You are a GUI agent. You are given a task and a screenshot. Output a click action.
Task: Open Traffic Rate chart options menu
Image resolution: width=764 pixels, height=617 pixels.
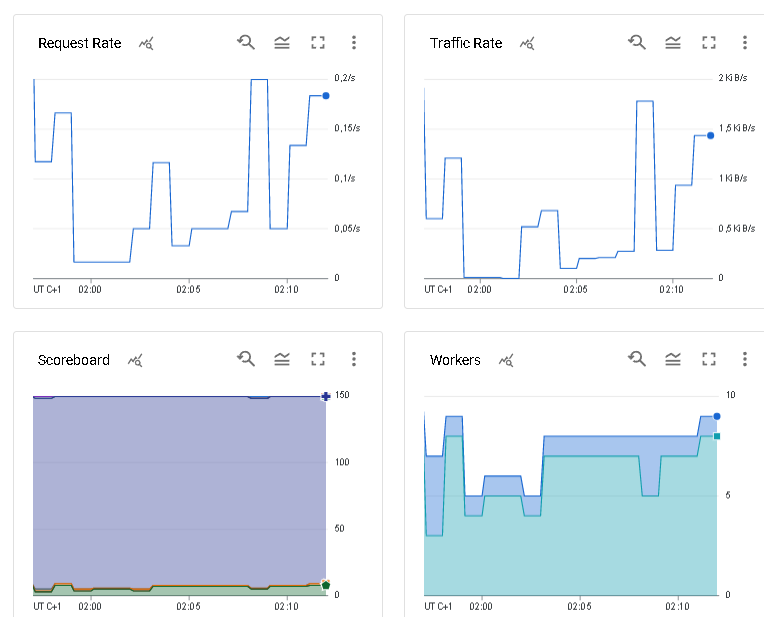pyautogui.click(x=745, y=43)
